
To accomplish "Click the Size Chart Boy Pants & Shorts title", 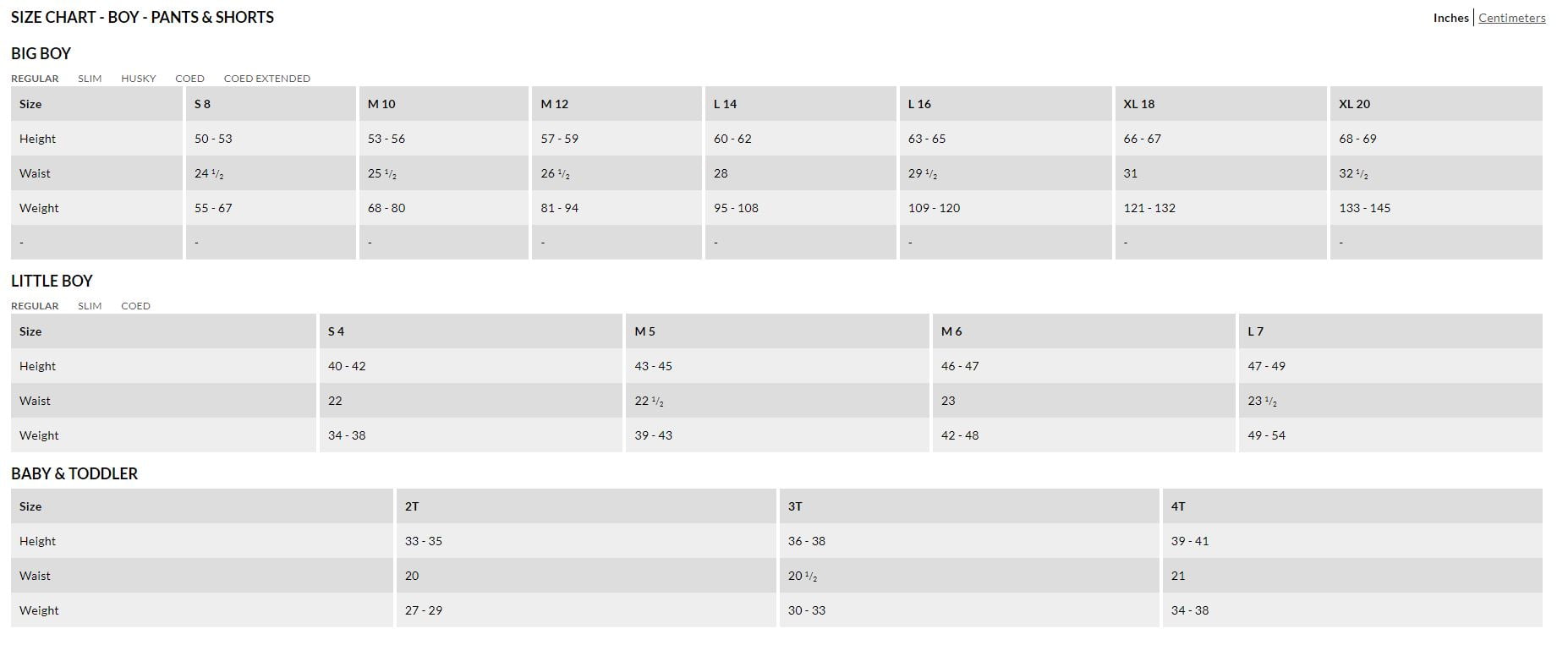I will click(x=142, y=17).
